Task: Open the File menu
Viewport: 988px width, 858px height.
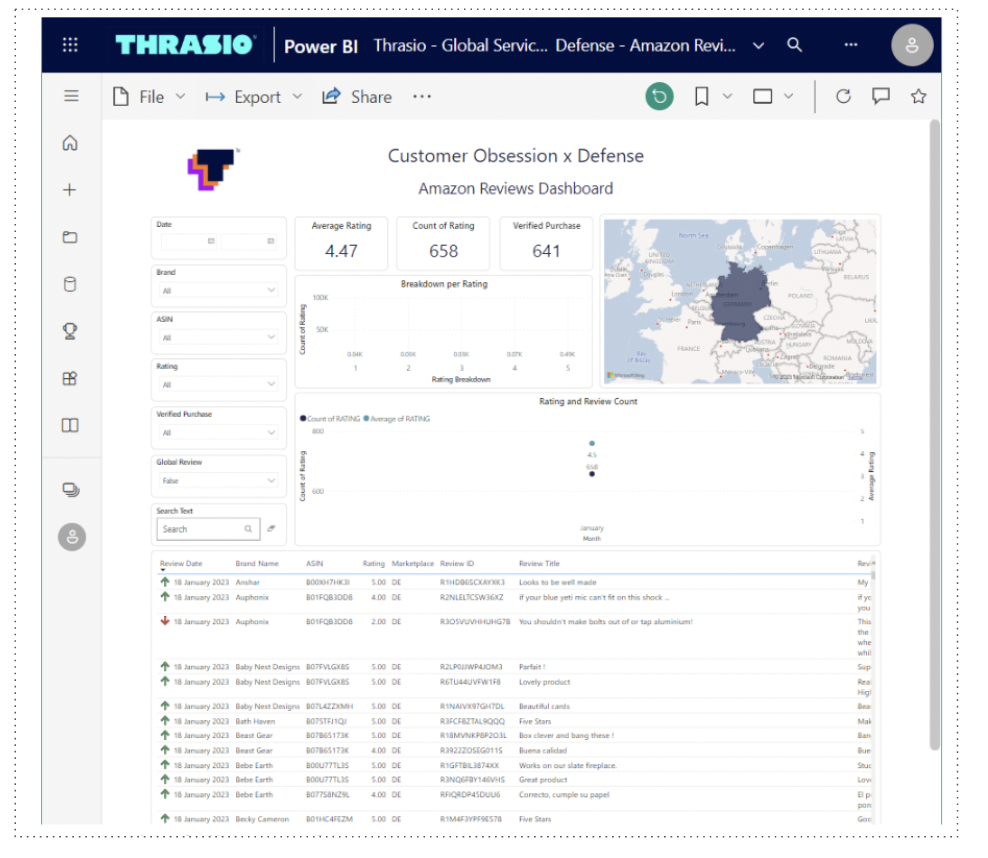Action: (x=149, y=97)
